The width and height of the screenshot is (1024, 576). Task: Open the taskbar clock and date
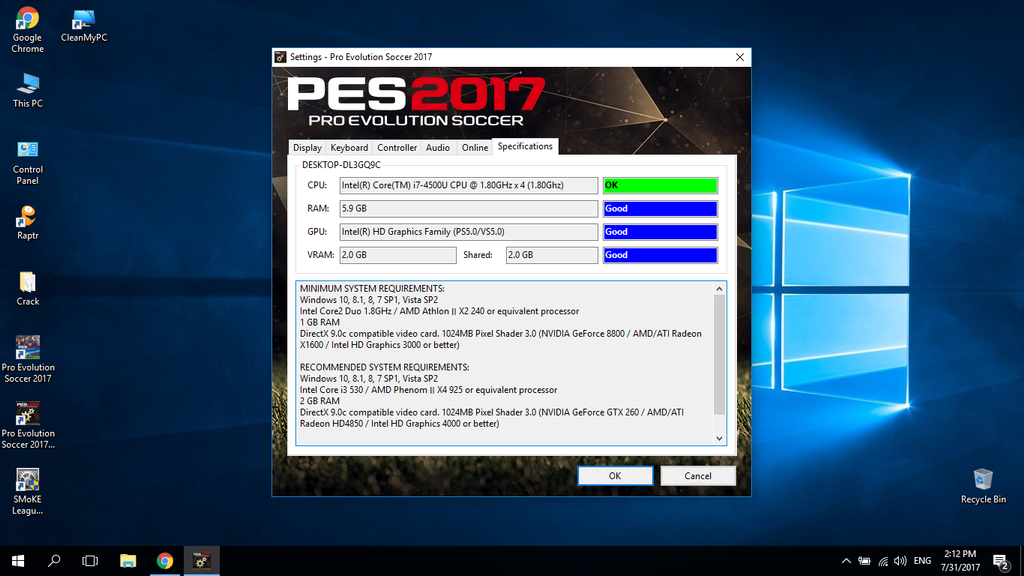click(x=960, y=561)
